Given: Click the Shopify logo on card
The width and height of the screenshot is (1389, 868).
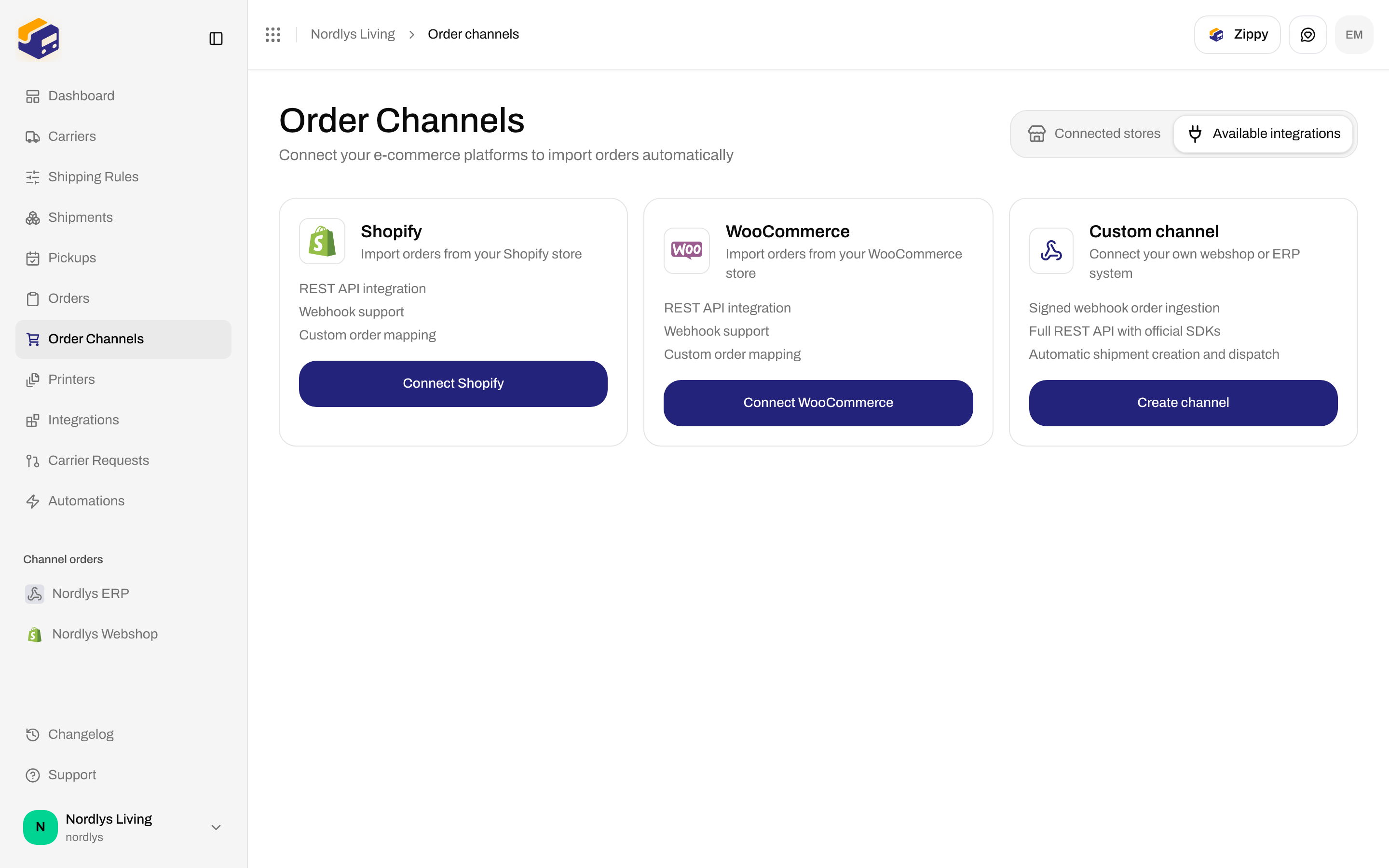Looking at the screenshot, I should (x=322, y=241).
